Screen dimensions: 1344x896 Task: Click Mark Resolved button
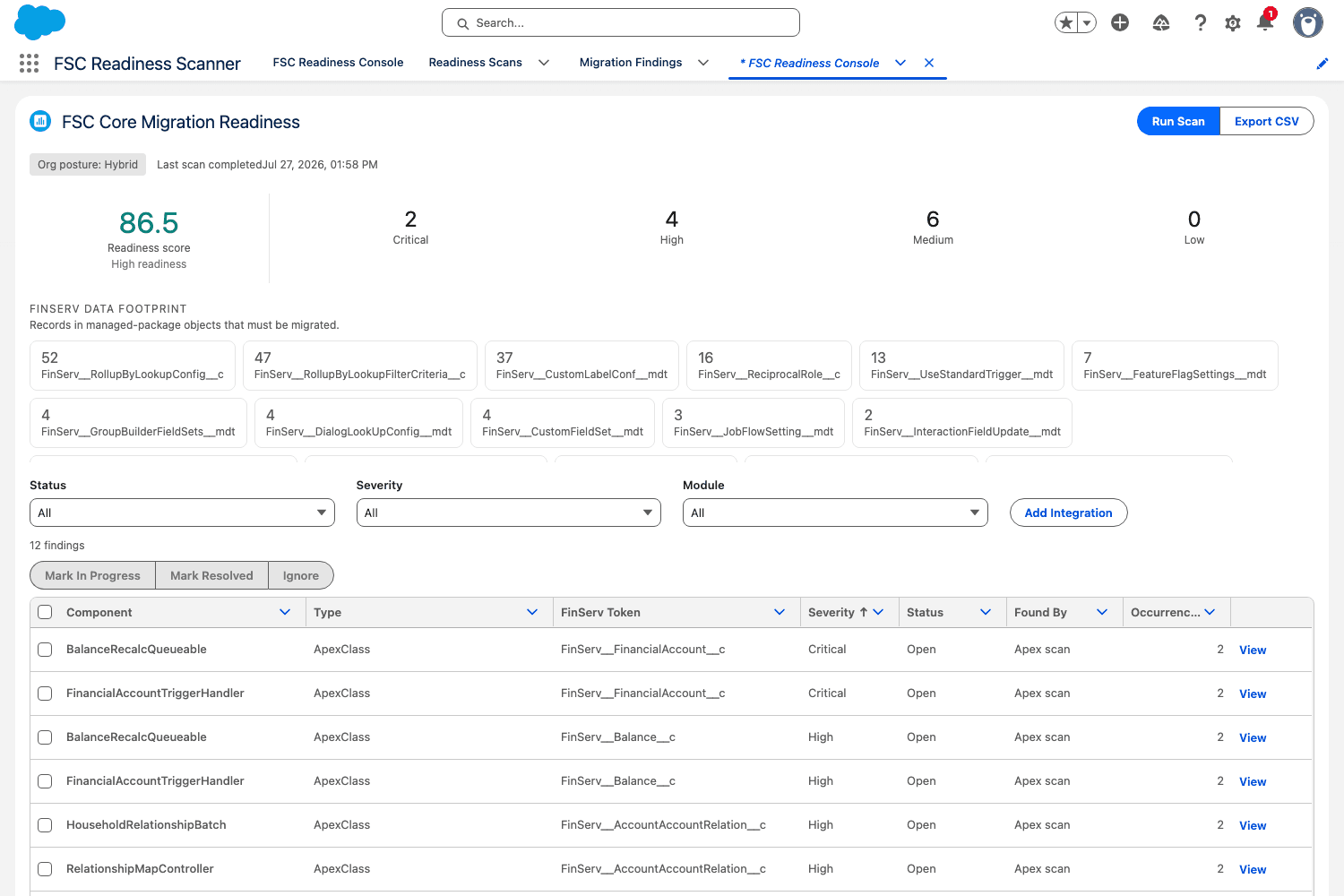[211, 575]
